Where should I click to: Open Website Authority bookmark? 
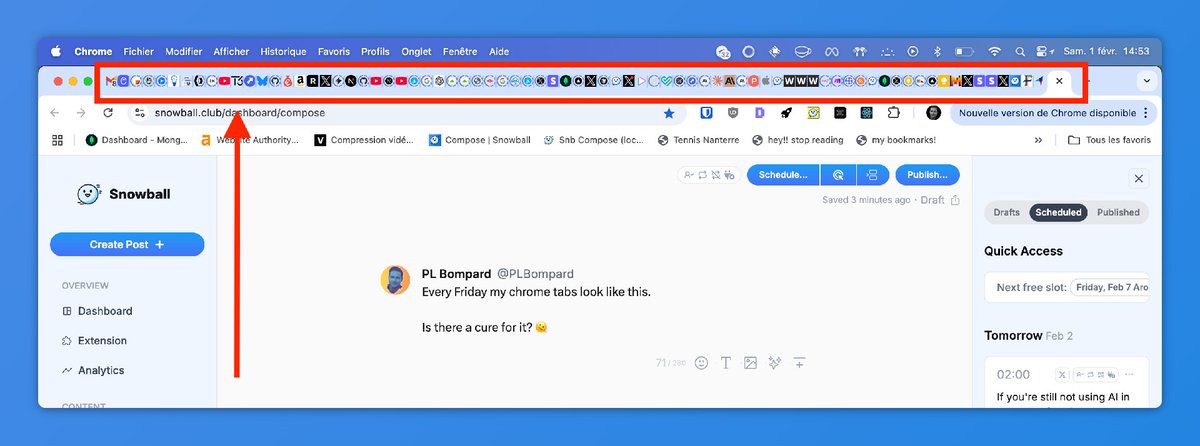coord(250,140)
